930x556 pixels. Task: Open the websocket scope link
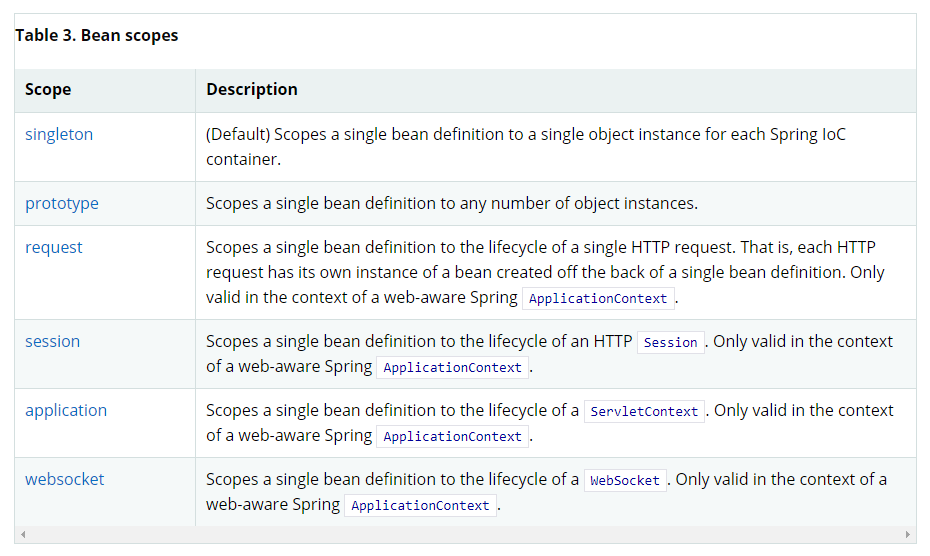pyautogui.click(x=65, y=479)
